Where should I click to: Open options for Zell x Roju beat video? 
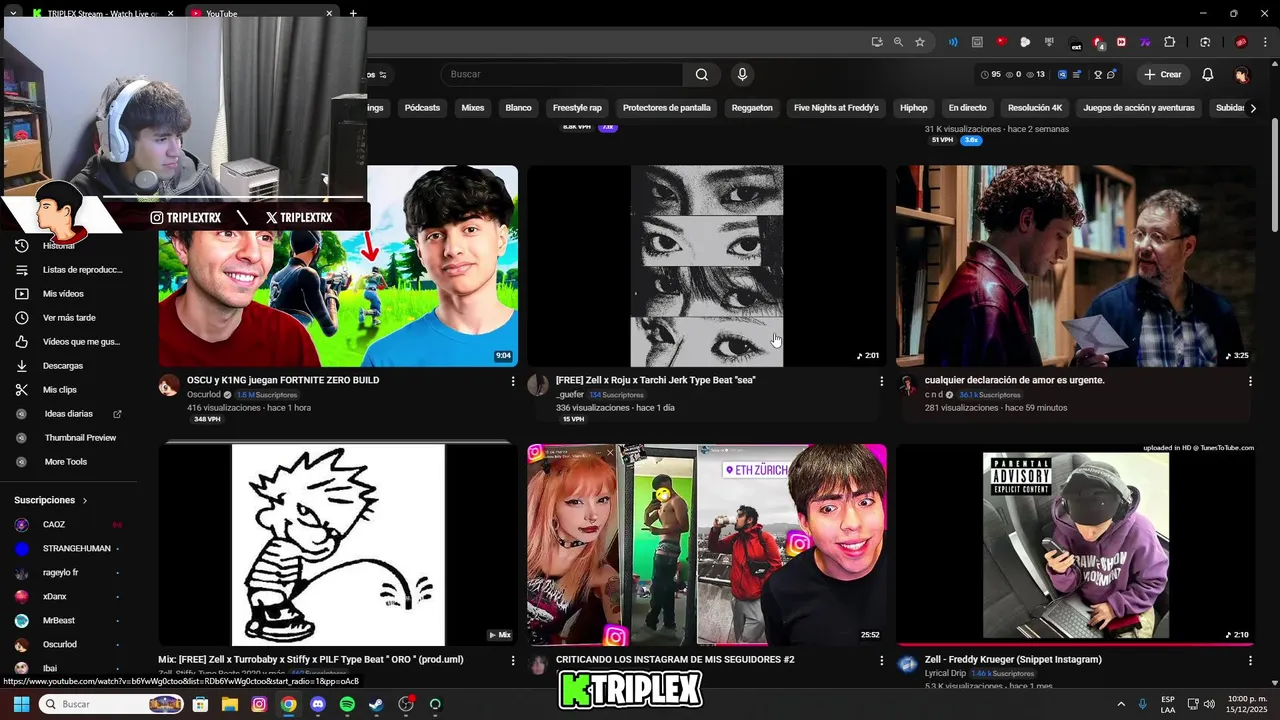pos(881,381)
